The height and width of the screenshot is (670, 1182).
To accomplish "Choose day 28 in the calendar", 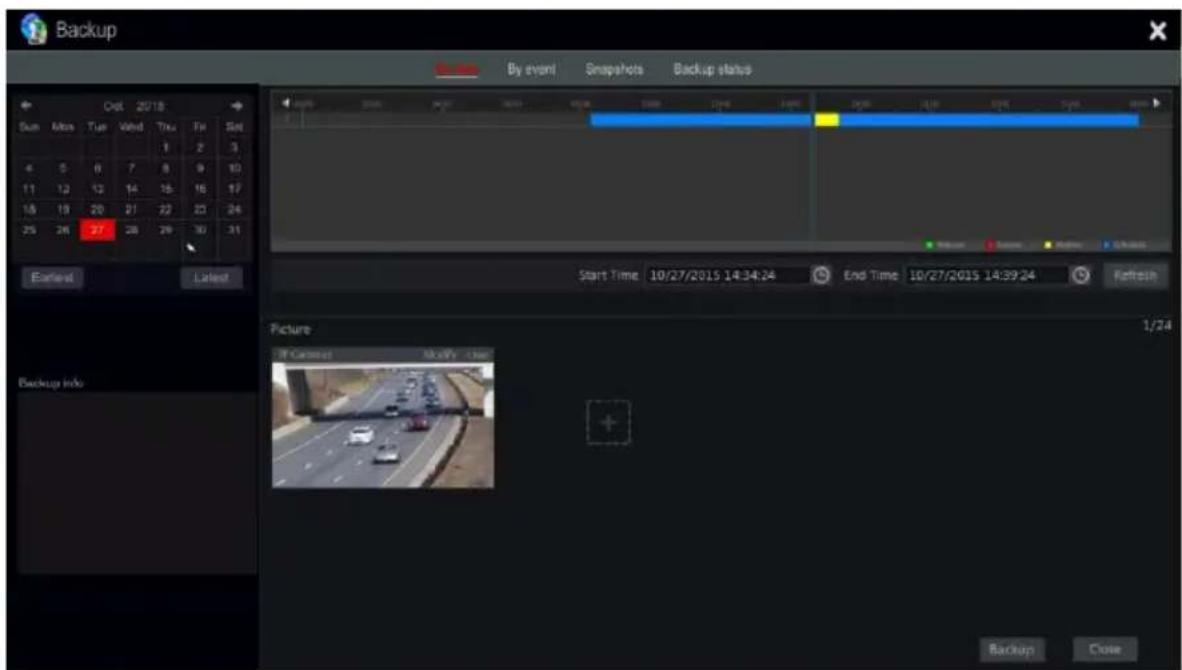I will [131, 230].
